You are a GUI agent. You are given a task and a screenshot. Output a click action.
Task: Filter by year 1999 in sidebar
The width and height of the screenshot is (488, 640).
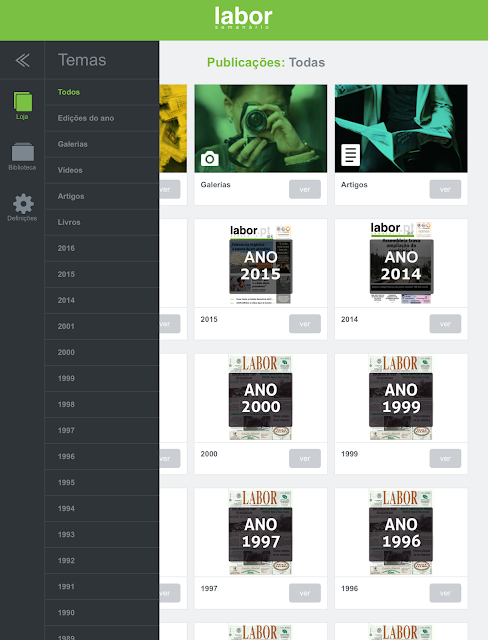(102, 379)
